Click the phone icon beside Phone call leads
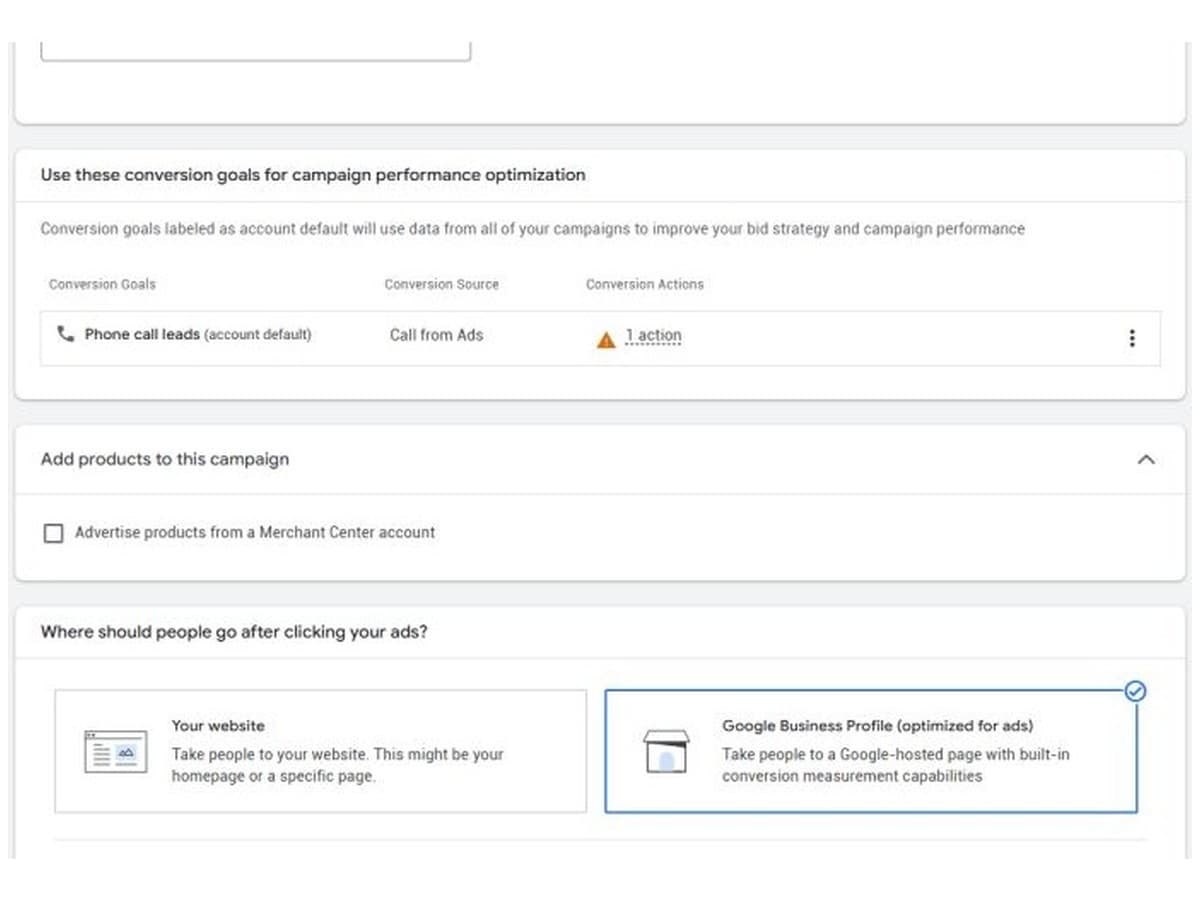 tap(66, 334)
